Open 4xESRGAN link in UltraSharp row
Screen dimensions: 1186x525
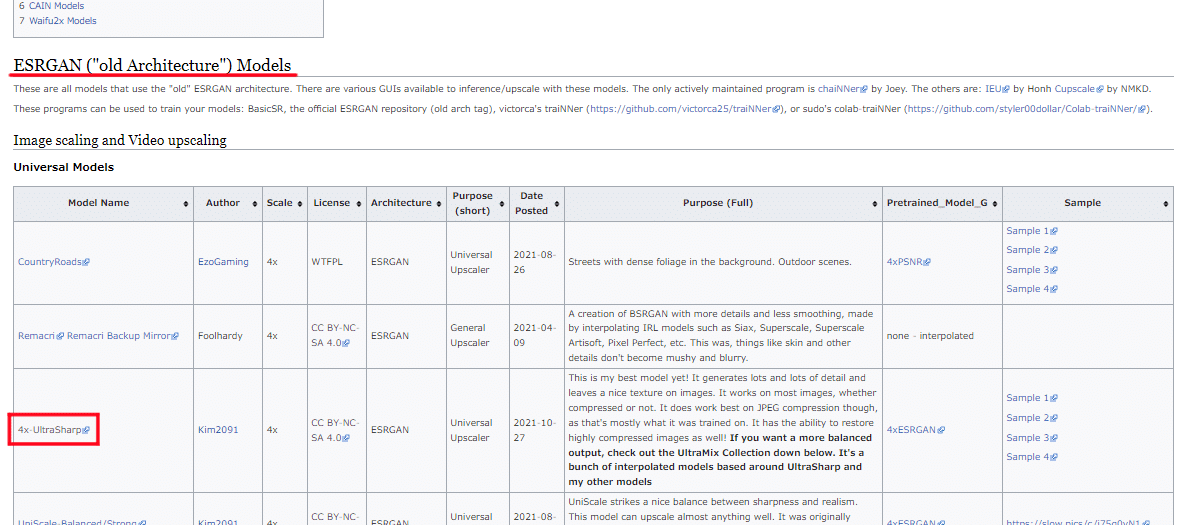pos(916,430)
